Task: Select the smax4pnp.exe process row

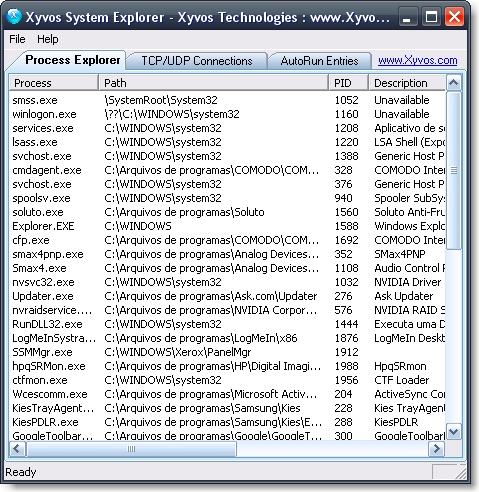Action: click(x=227, y=254)
